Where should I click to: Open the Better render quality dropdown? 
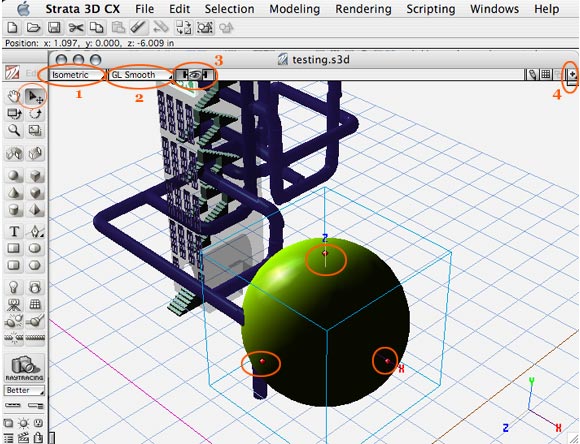pos(24,391)
